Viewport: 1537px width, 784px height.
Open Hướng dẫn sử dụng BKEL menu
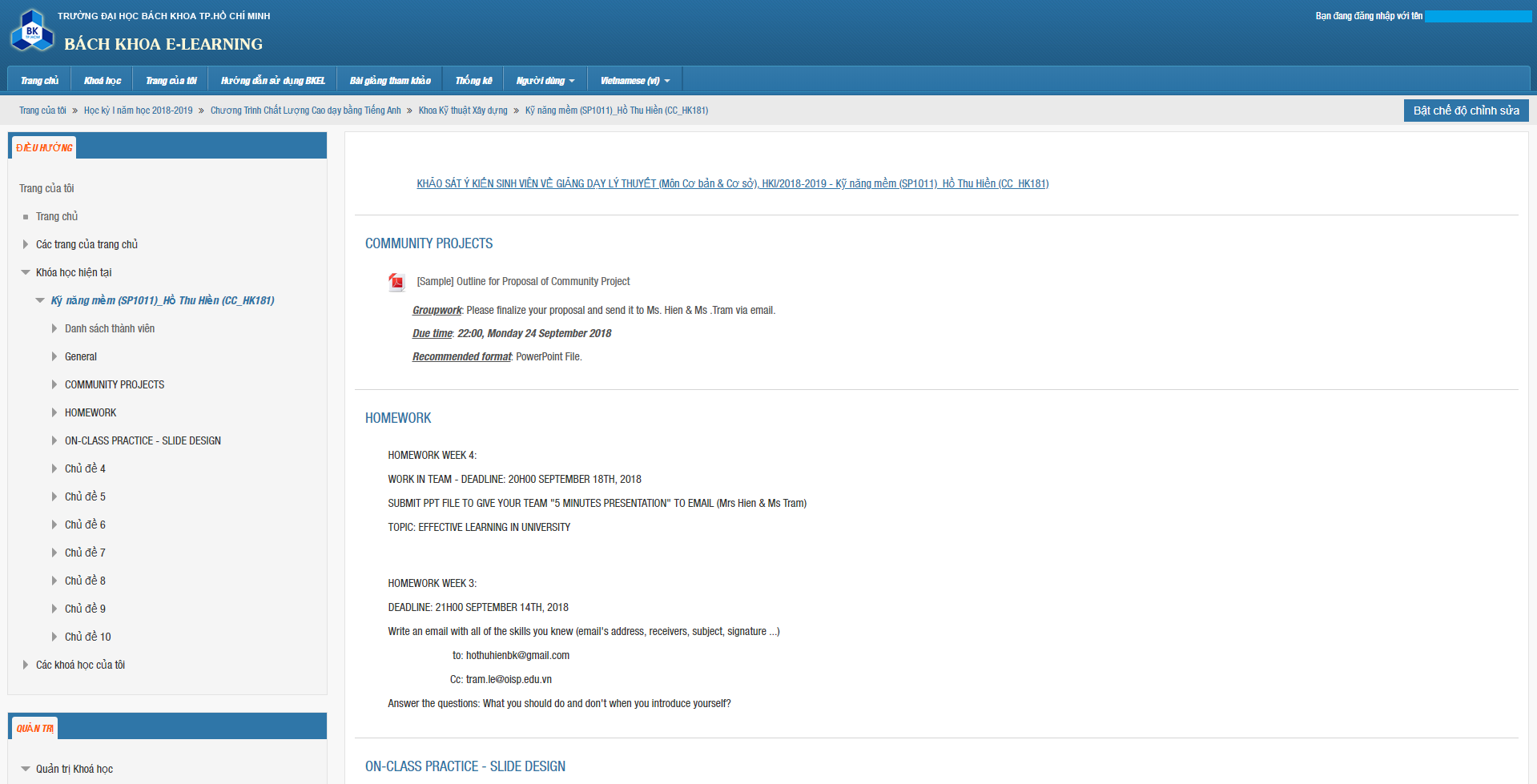[272, 81]
